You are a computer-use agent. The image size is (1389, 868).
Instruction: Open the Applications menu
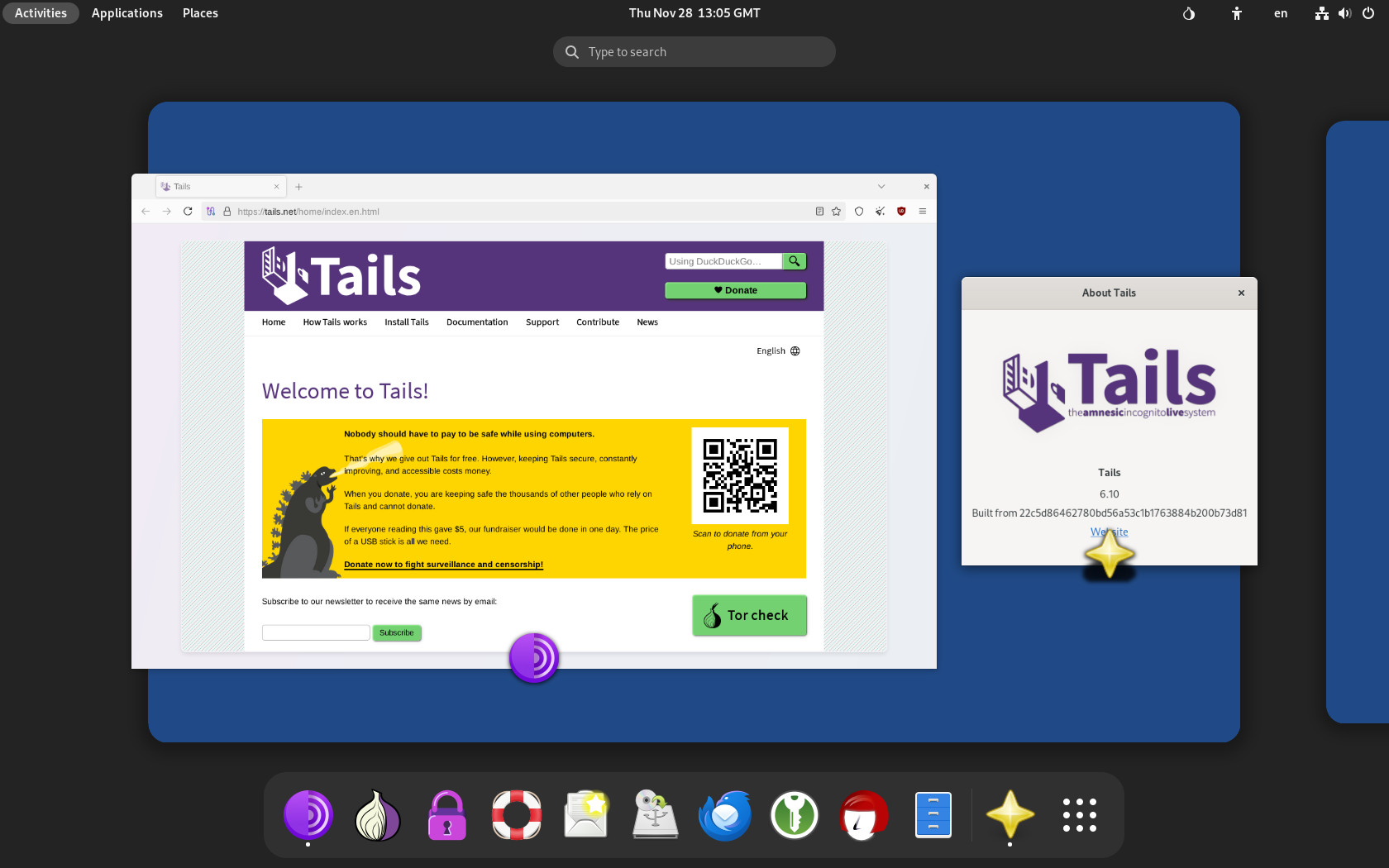pyautogui.click(x=127, y=13)
